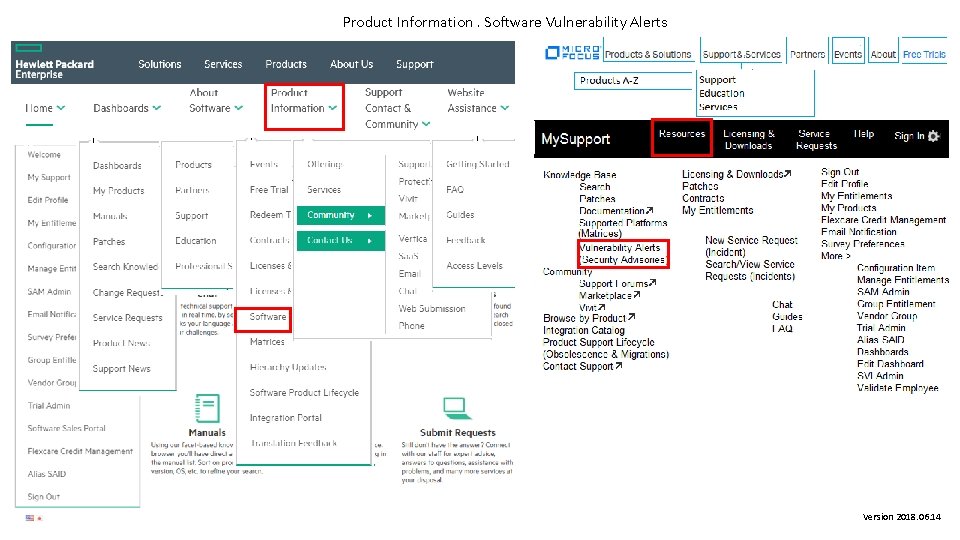
Task: Open About in Micro Focus nav
Action: (883, 54)
